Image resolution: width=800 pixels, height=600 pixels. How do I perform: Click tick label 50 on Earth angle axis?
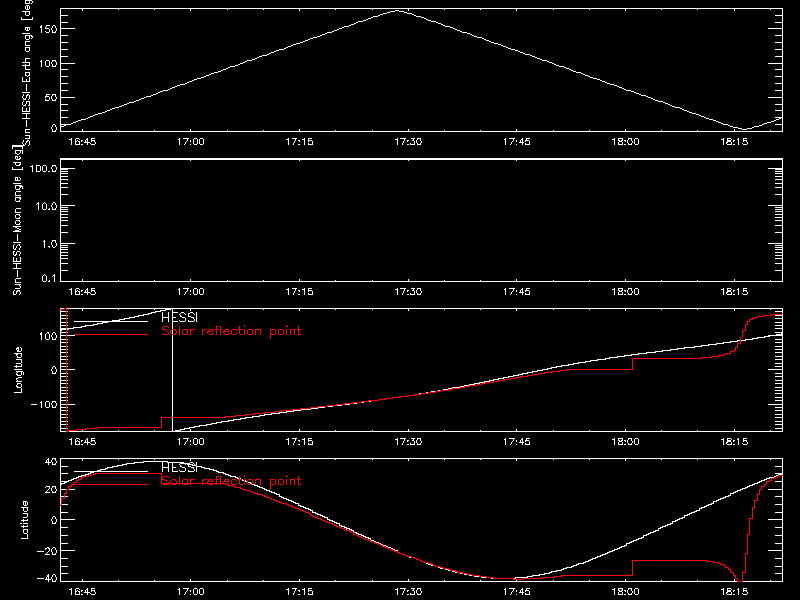[x=51, y=97]
